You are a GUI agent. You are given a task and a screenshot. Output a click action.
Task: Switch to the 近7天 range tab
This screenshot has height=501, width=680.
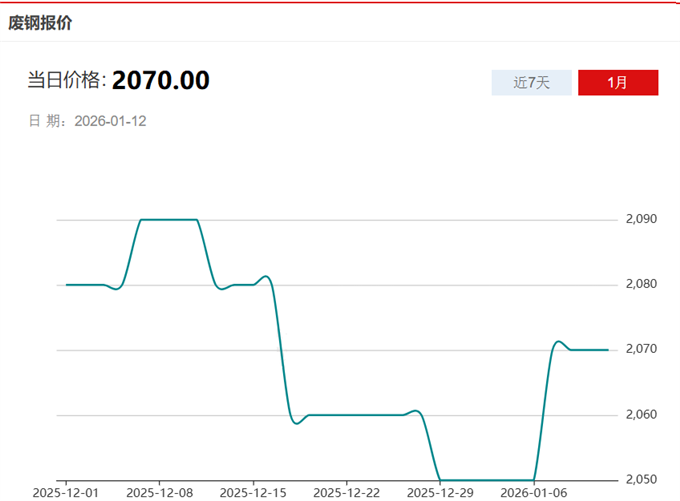click(x=531, y=82)
